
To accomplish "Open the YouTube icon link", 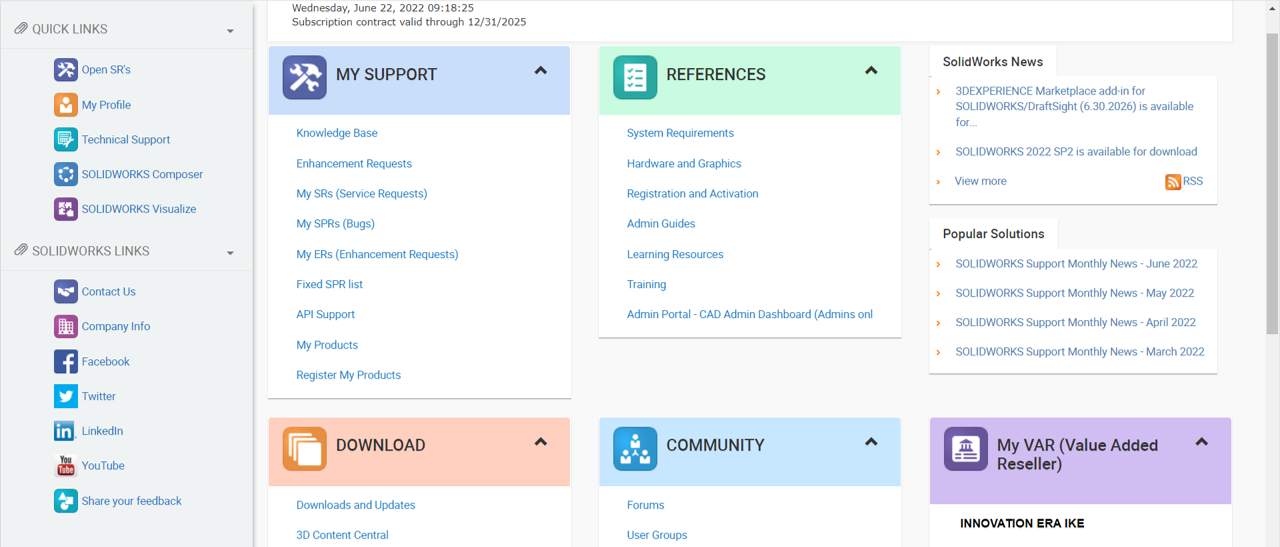I will click(x=65, y=466).
